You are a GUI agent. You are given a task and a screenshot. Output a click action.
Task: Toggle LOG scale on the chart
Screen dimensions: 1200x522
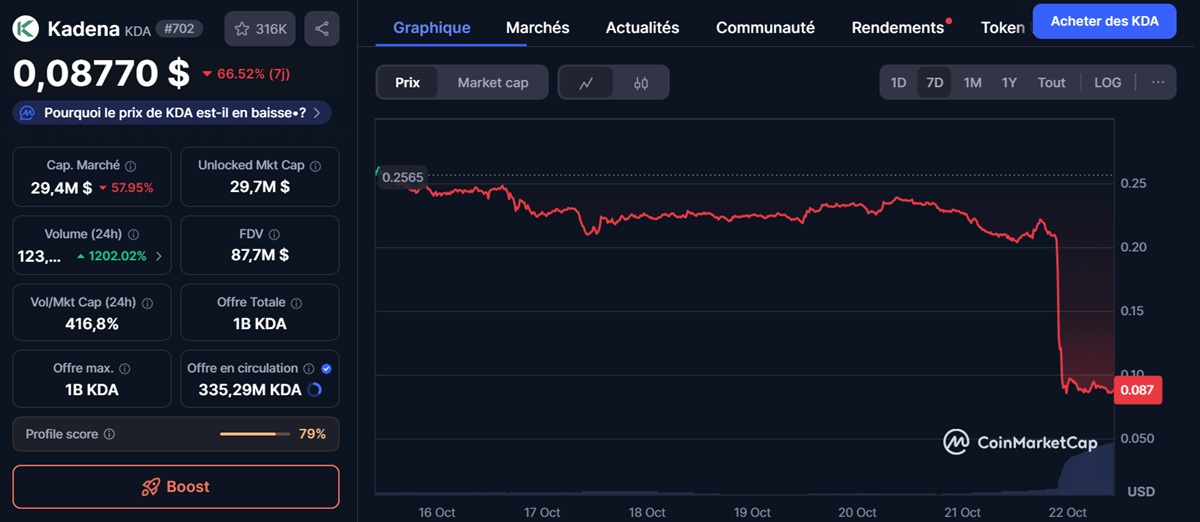click(1107, 83)
